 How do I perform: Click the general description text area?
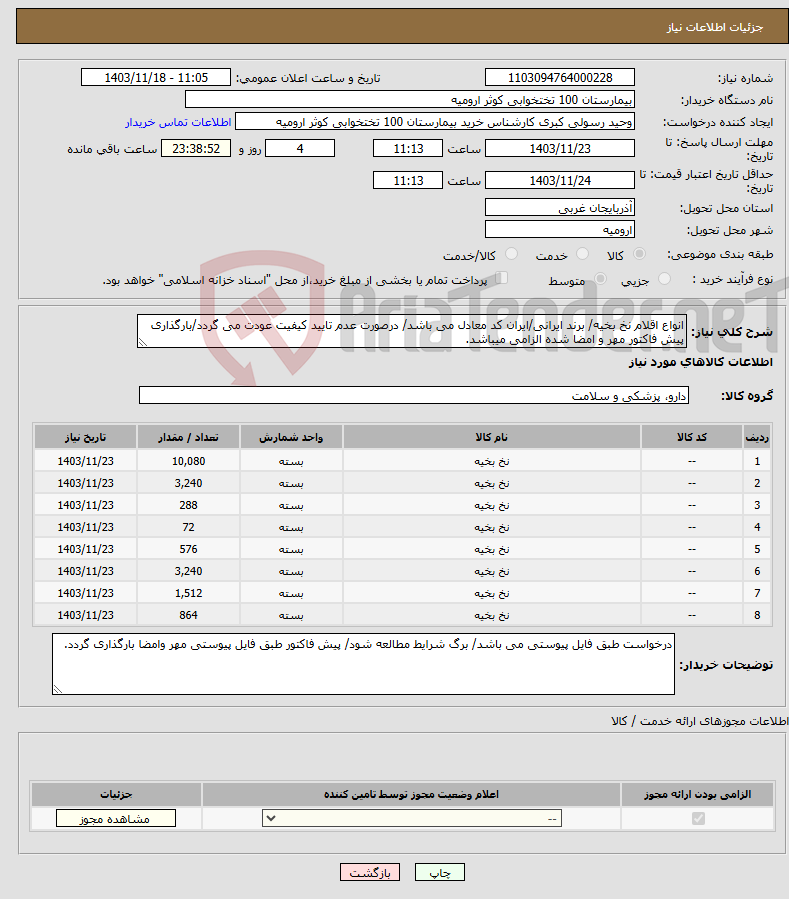click(x=412, y=331)
